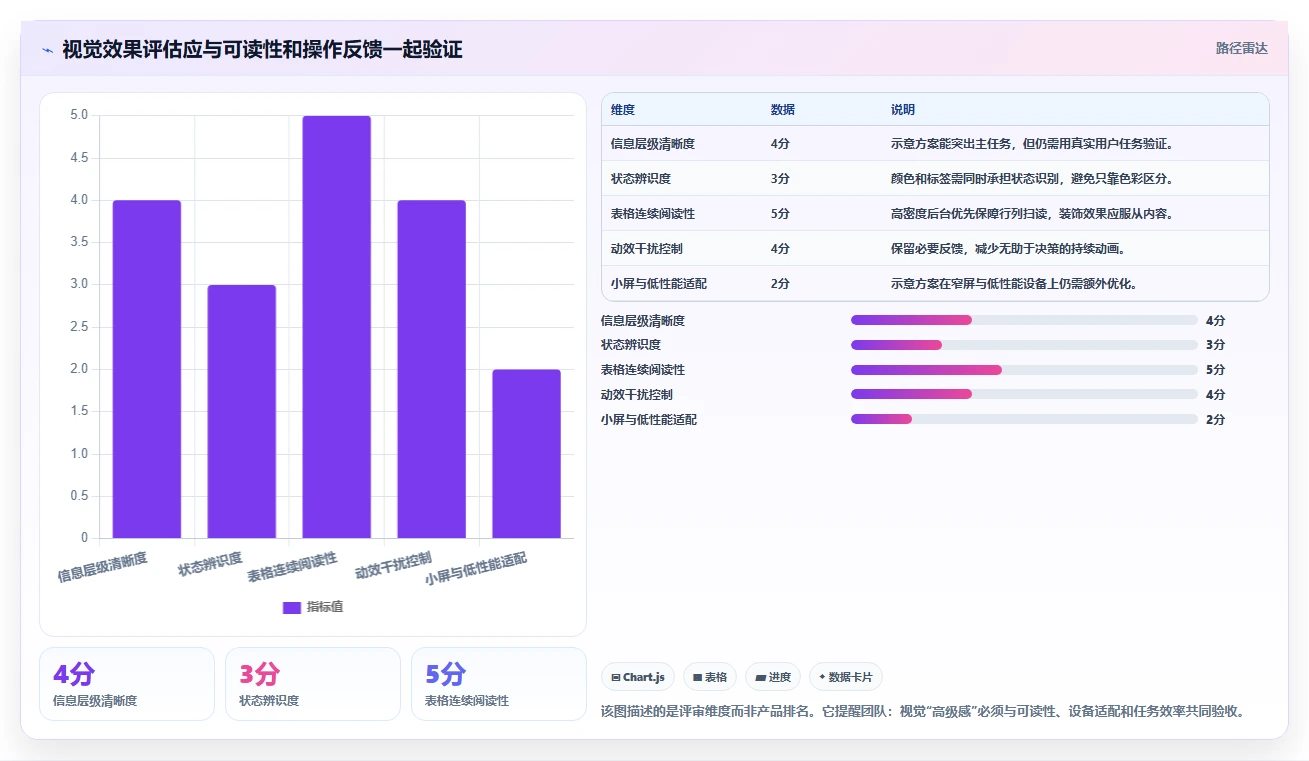Click the 维度 column header

623,110
